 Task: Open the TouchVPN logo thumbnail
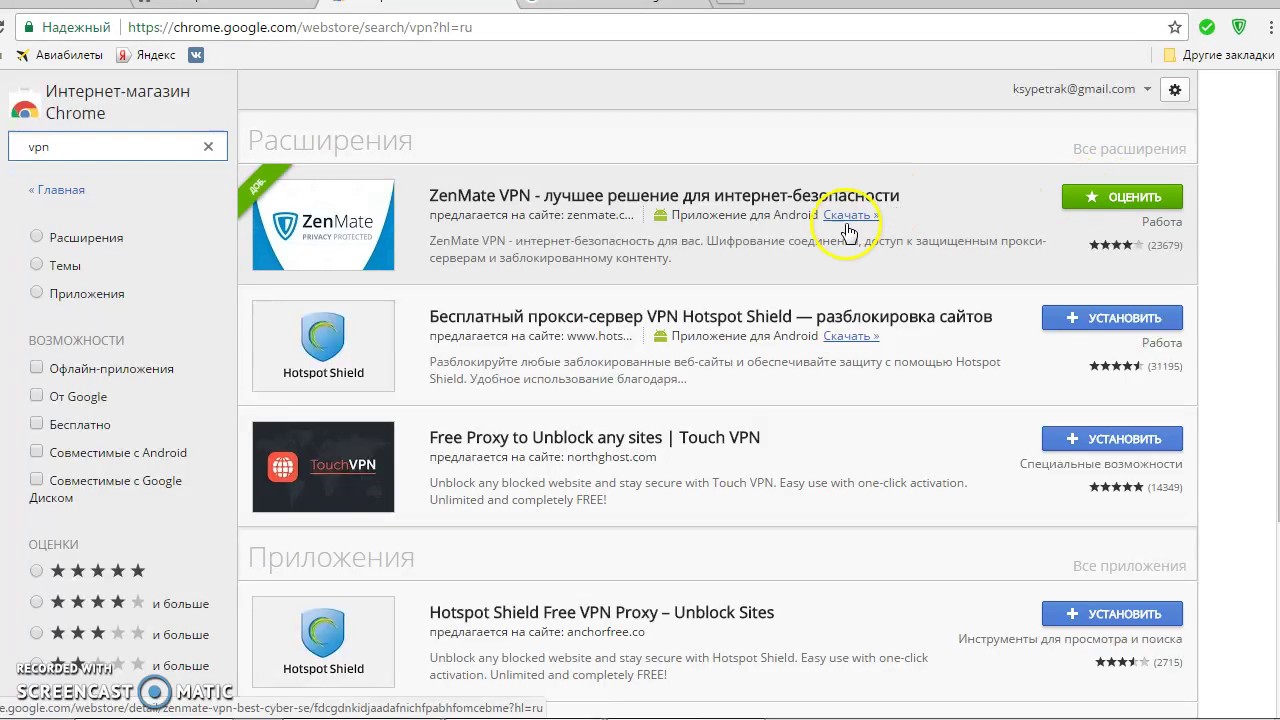click(323, 467)
